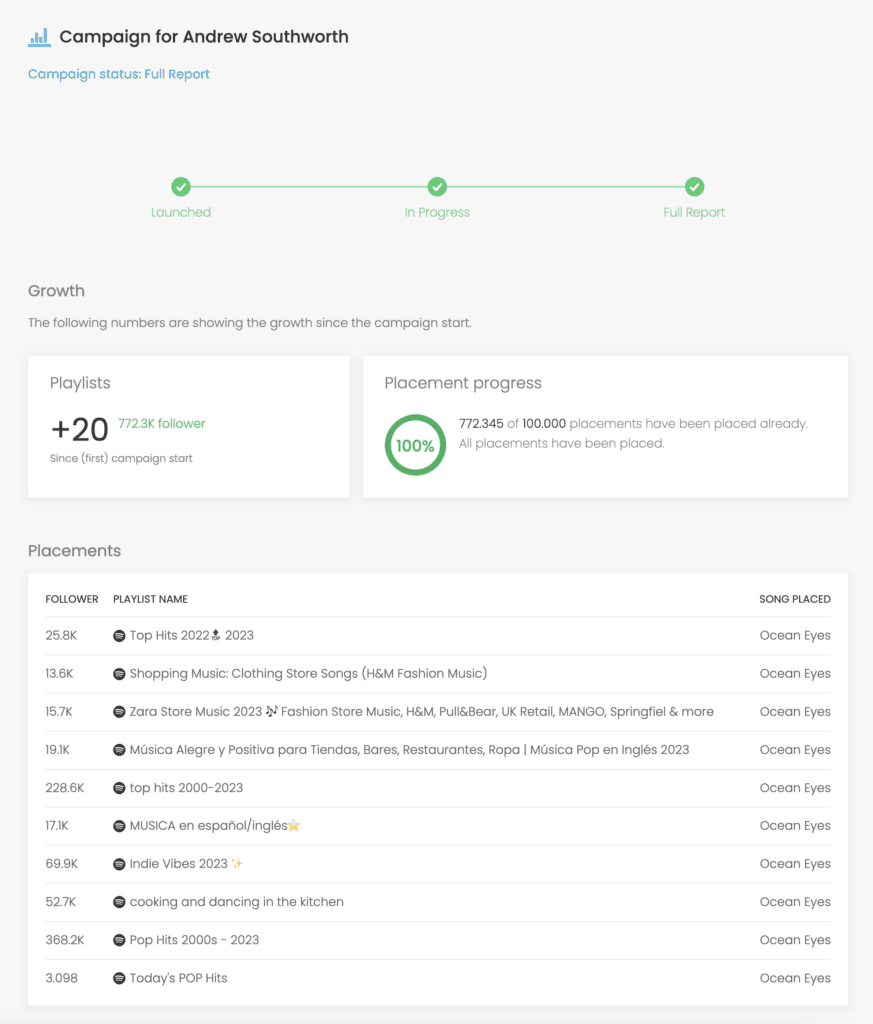This screenshot has width=873, height=1024.
Task: Open the Campaign status: Full Report link
Action: [119, 74]
